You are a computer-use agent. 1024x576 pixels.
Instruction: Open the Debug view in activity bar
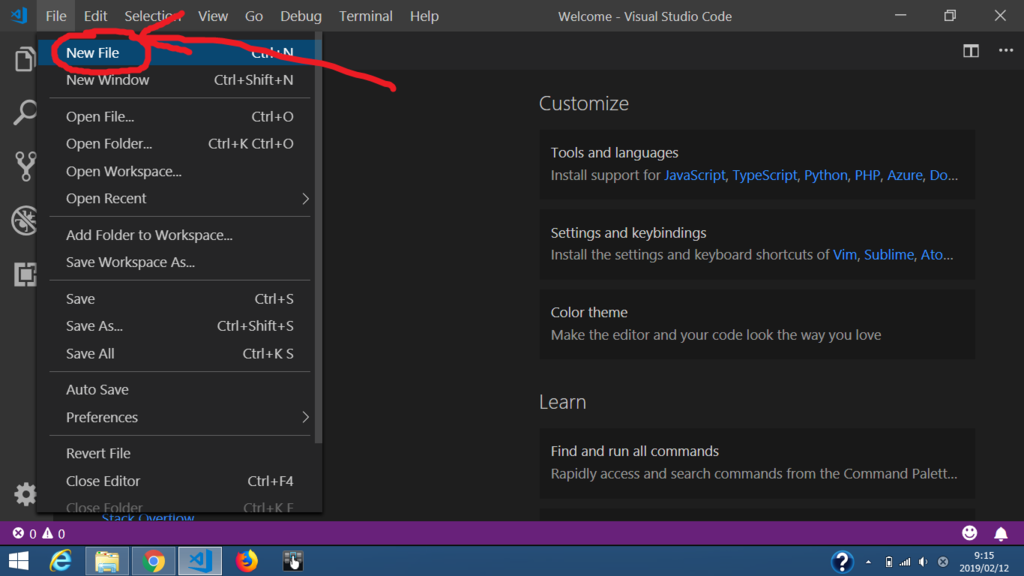[x=25, y=220]
